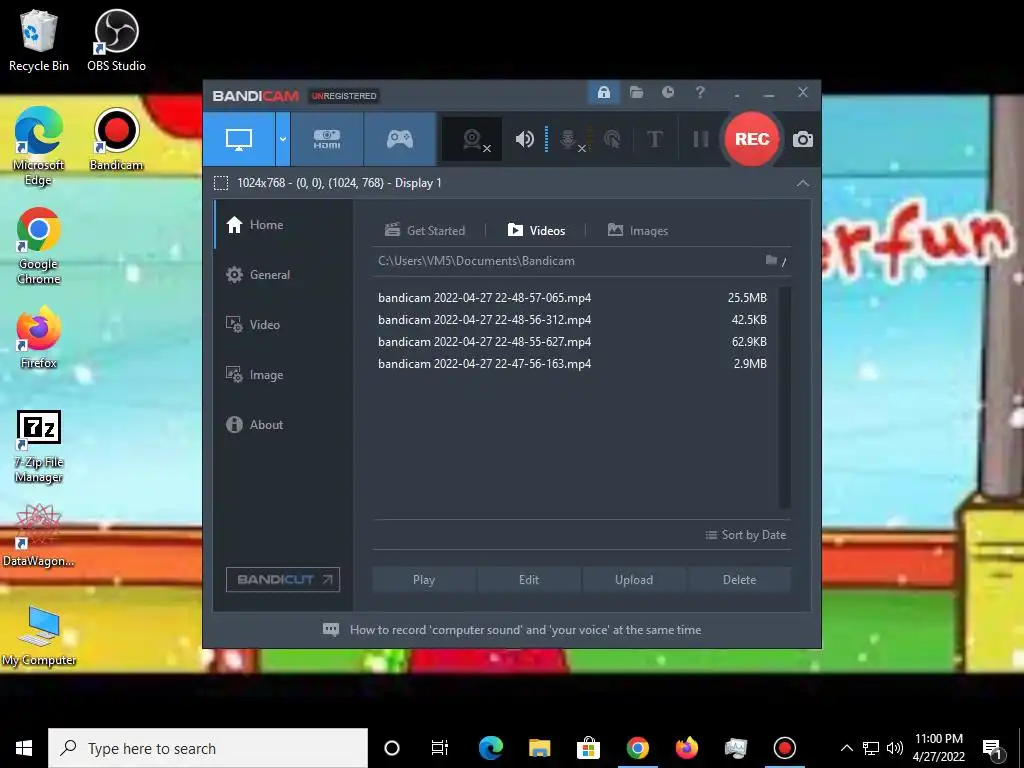
Task: Start recording with the red REC button
Action: coord(752,139)
